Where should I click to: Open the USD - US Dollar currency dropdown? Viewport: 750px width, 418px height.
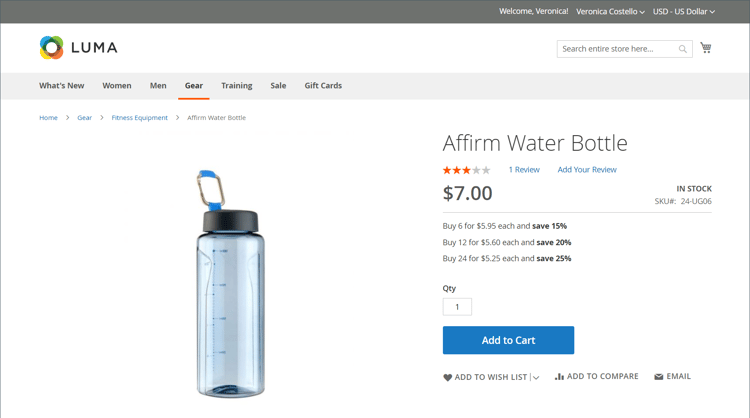click(684, 11)
